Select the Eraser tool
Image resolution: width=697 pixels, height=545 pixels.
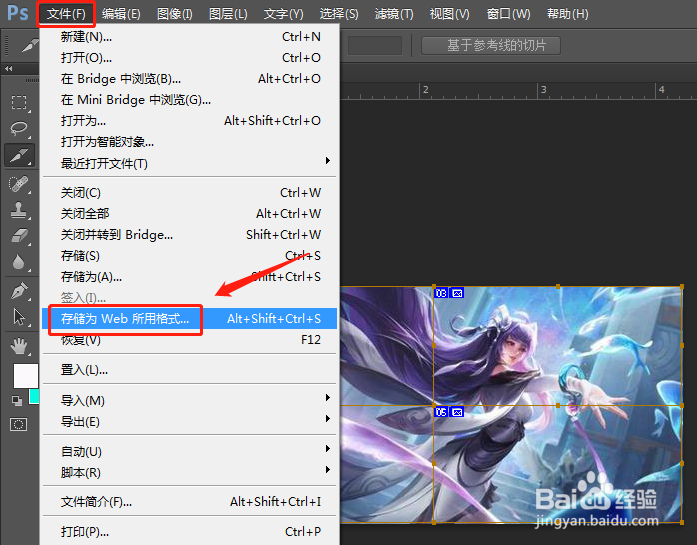click(x=19, y=236)
